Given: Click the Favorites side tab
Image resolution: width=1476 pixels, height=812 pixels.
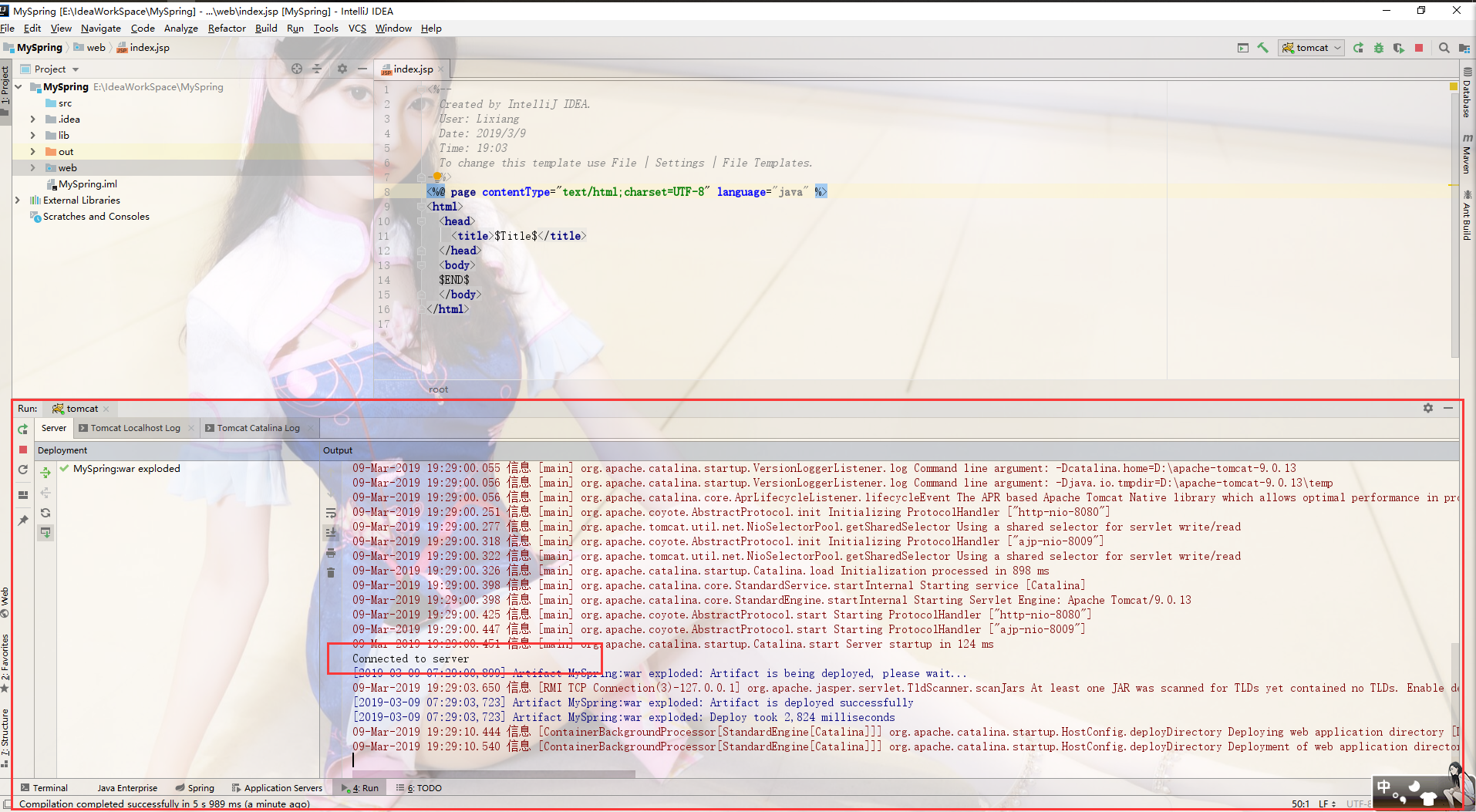Looking at the screenshot, I should tap(5, 663).
